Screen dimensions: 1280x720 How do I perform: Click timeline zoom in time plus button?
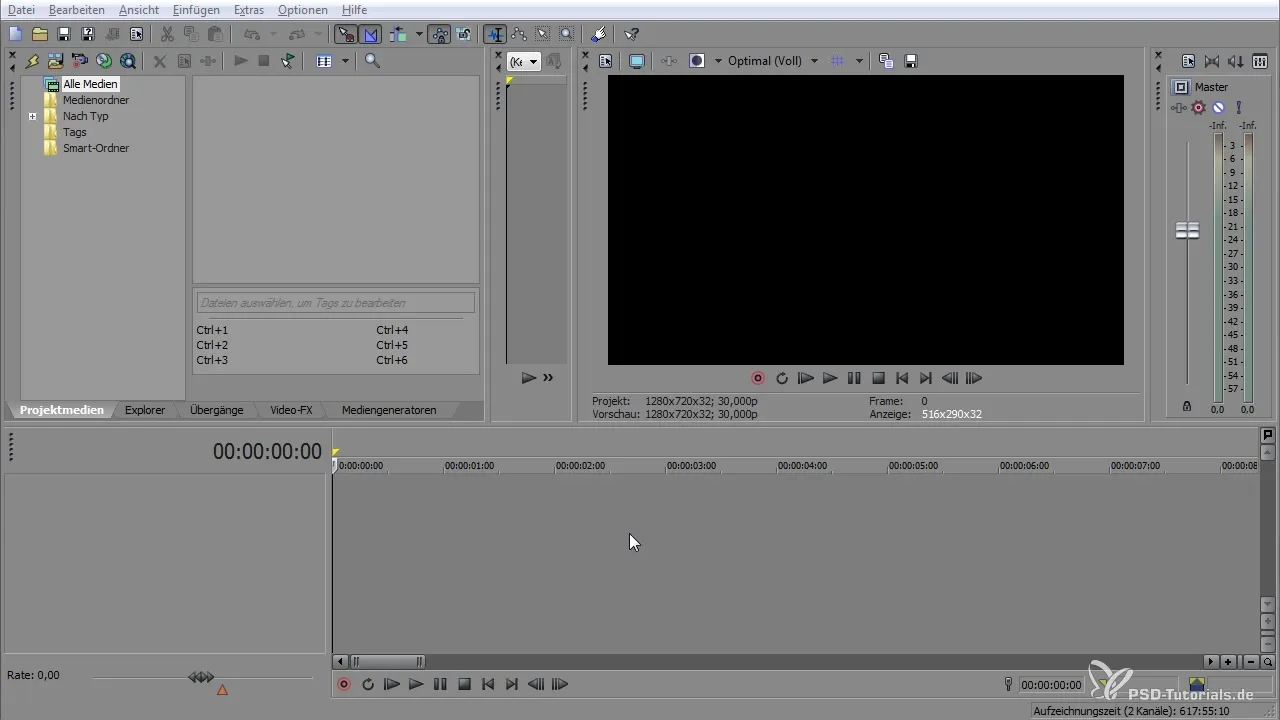click(x=1228, y=662)
